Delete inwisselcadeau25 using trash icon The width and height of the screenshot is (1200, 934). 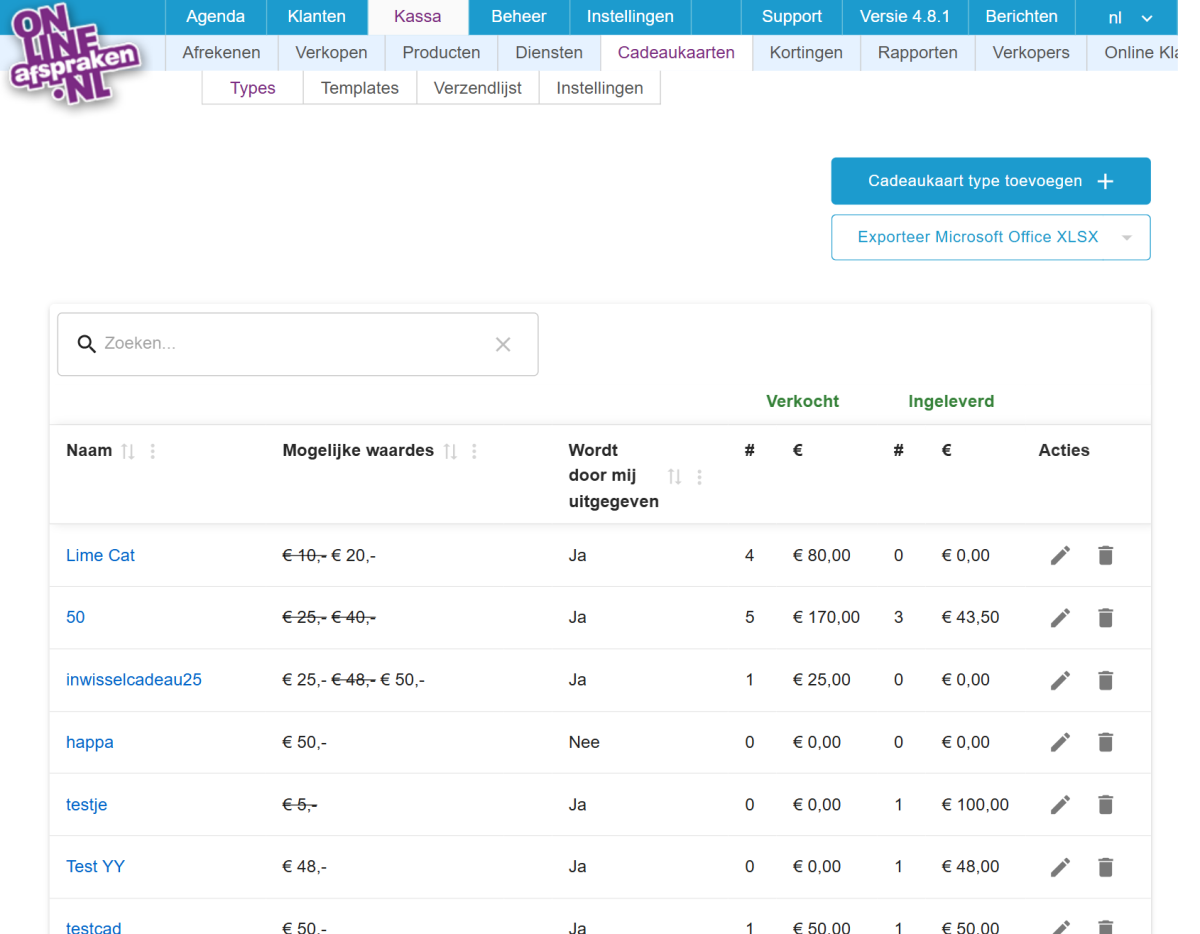1105,680
